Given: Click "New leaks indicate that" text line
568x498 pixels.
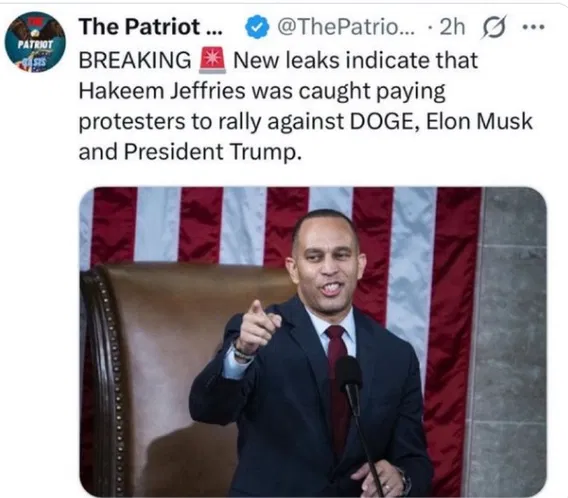Looking at the screenshot, I should tap(356, 60).
